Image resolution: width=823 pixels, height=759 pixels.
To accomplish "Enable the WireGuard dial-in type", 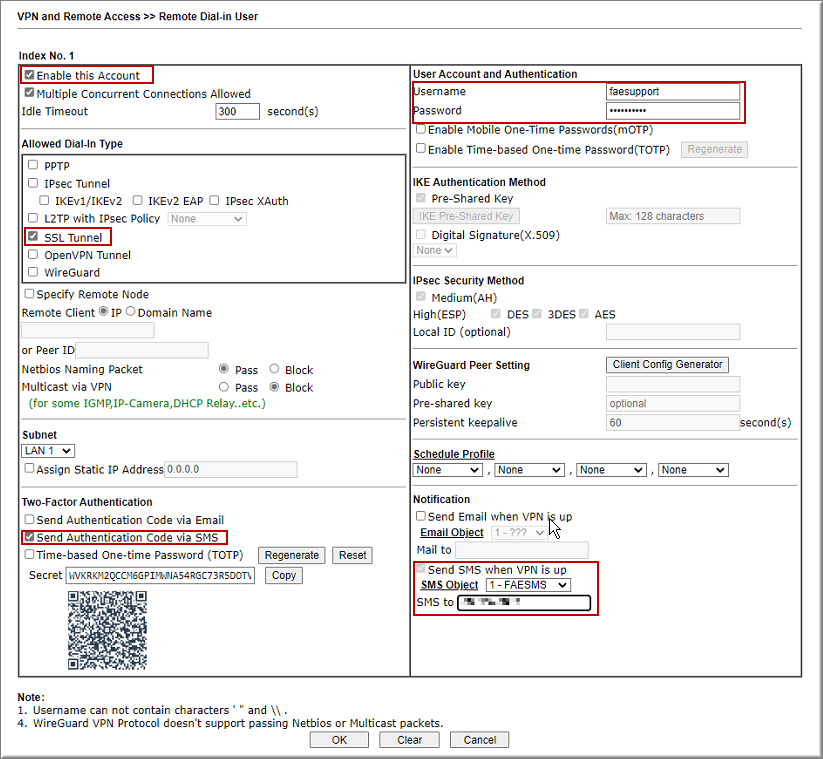I will (33, 271).
